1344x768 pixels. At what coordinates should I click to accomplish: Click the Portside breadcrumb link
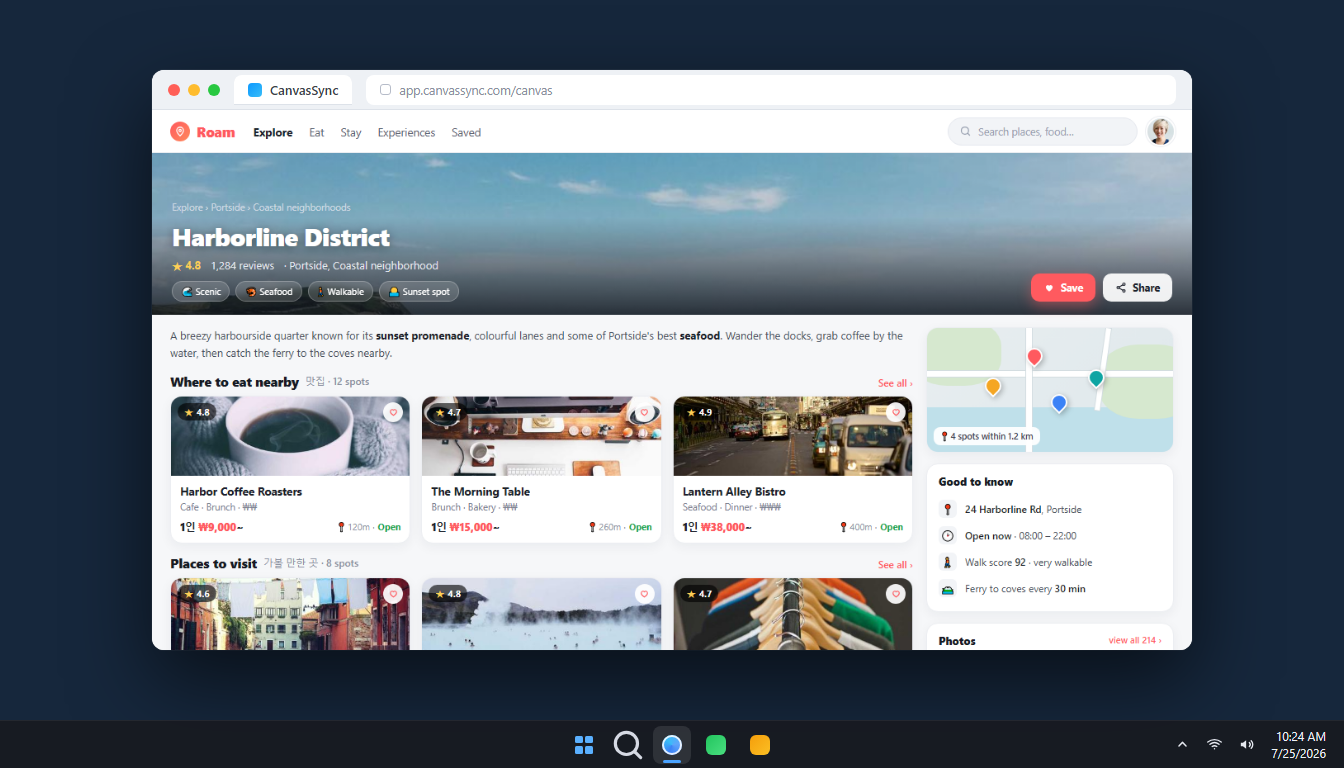(228, 208)
